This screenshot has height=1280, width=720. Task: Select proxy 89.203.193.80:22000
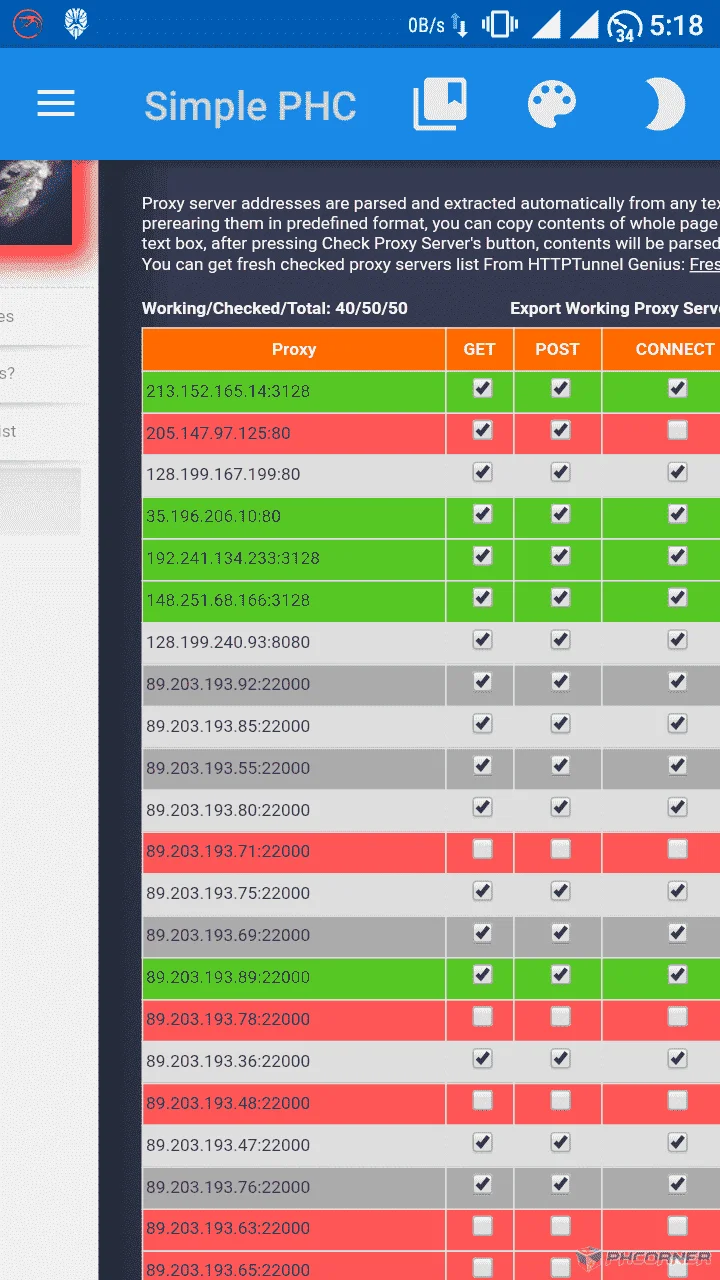tap(228, 811)
